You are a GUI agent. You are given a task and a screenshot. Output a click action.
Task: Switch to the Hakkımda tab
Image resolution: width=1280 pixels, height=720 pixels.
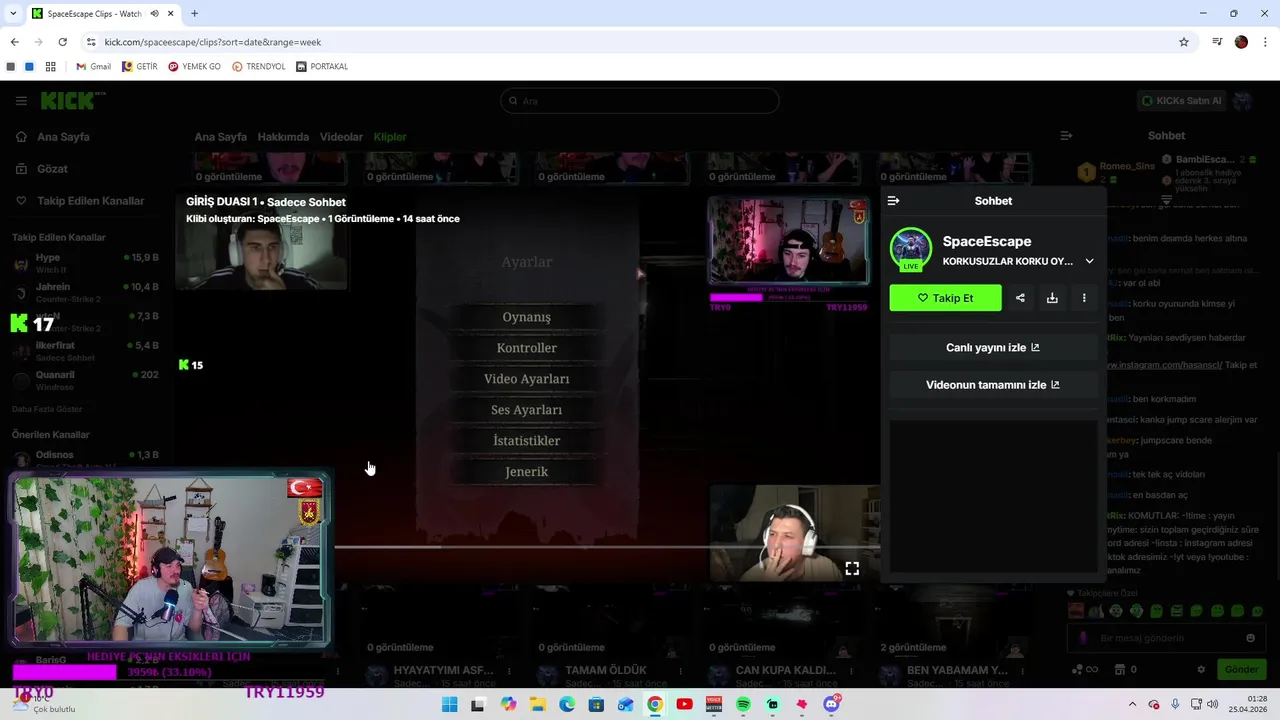283,137
